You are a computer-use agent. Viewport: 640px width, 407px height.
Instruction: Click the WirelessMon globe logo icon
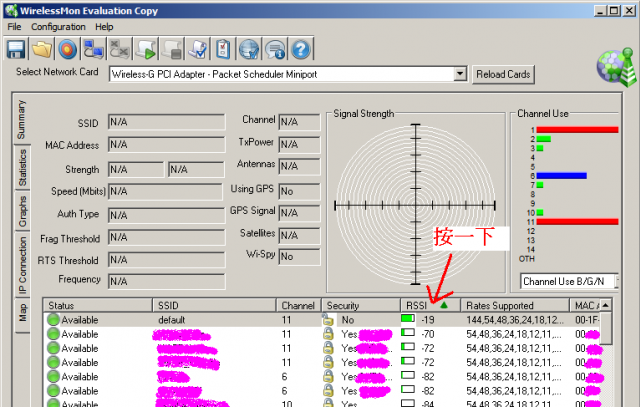click(x=616, y=67)
